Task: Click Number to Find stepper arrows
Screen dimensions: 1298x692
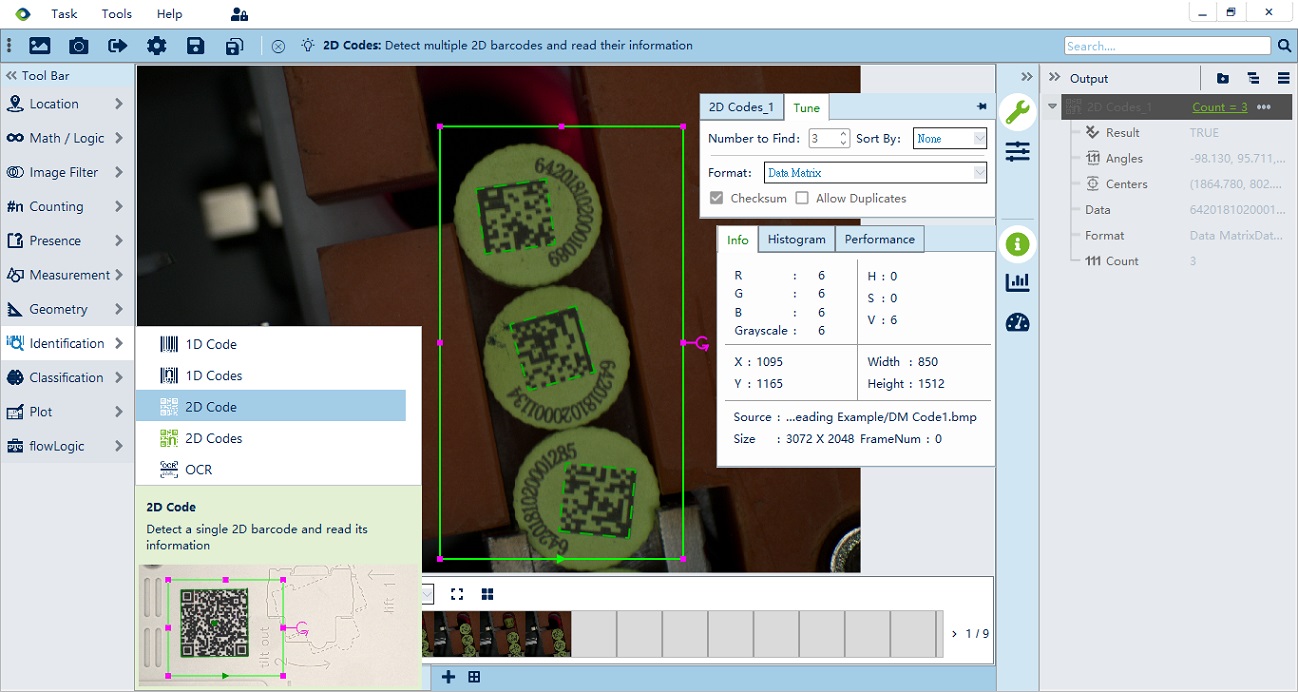Action: click(x=844, y=138)
